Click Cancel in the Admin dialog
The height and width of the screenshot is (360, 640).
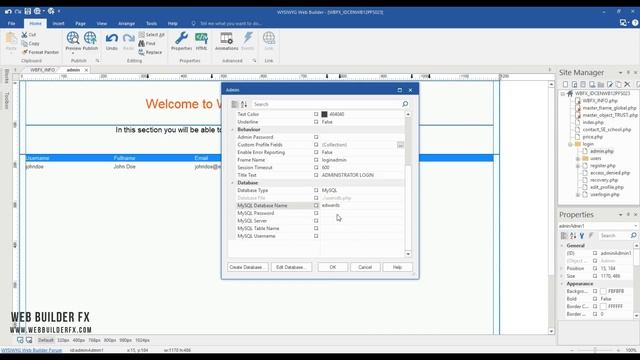coord(365,267)
